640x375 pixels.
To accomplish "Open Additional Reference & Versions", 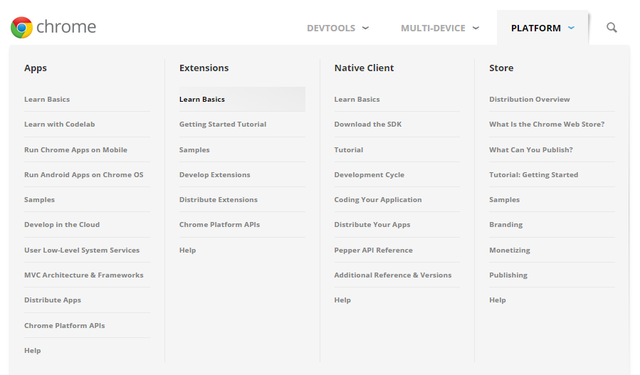I will 393,275.
